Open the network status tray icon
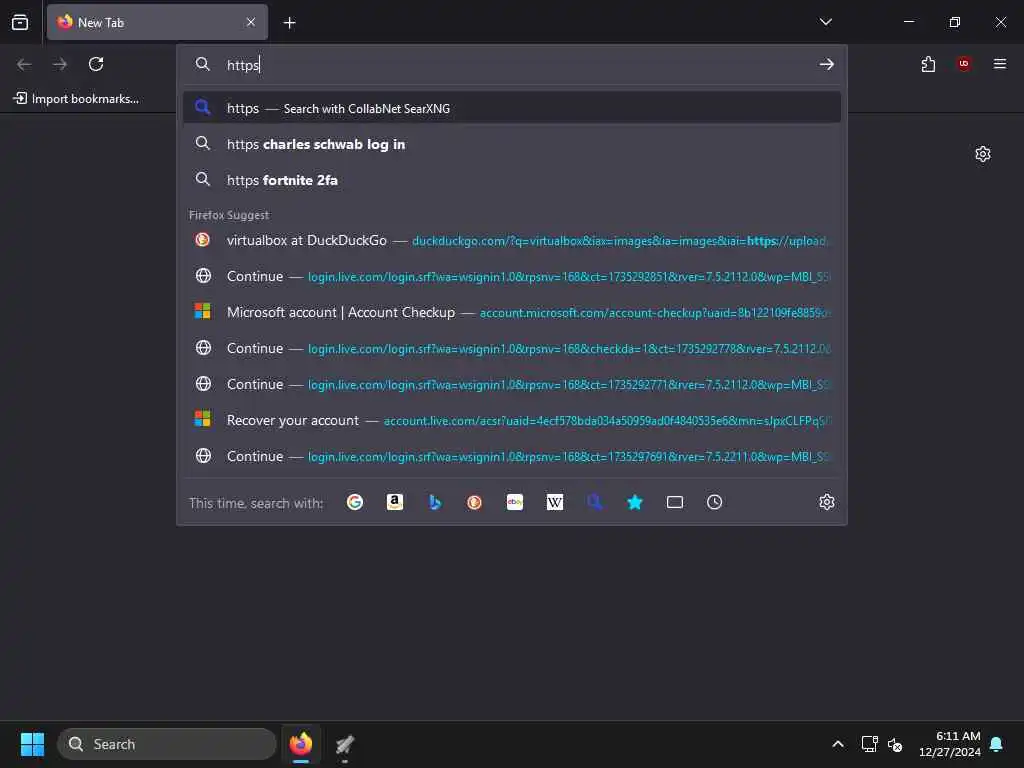1024x768 pixels. tap(869, 744)
